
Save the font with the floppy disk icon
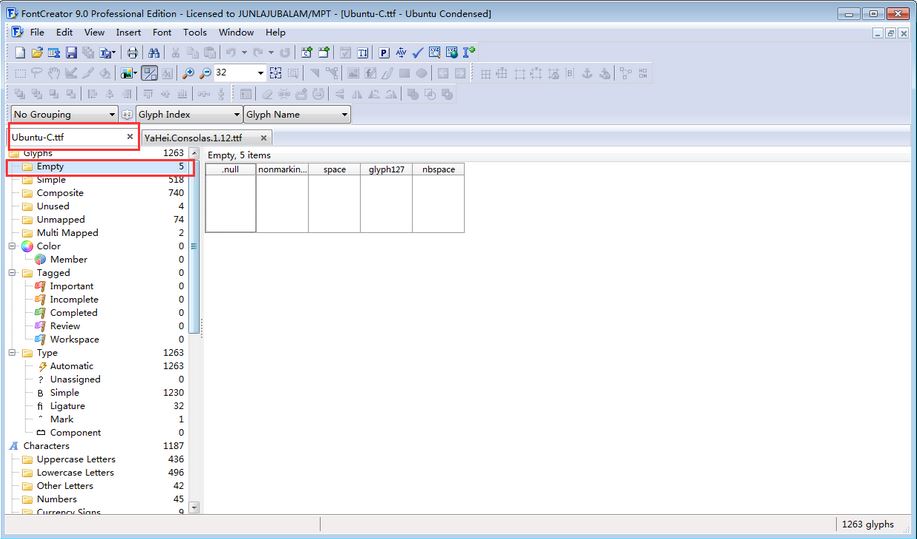(x=71, y=52)
